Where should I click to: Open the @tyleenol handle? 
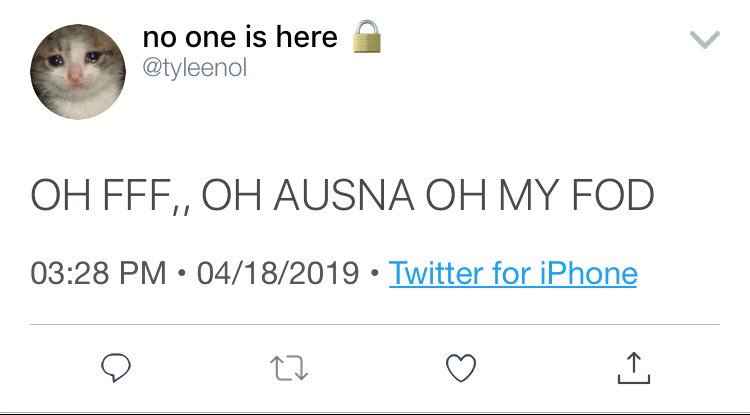coord(195,68)
